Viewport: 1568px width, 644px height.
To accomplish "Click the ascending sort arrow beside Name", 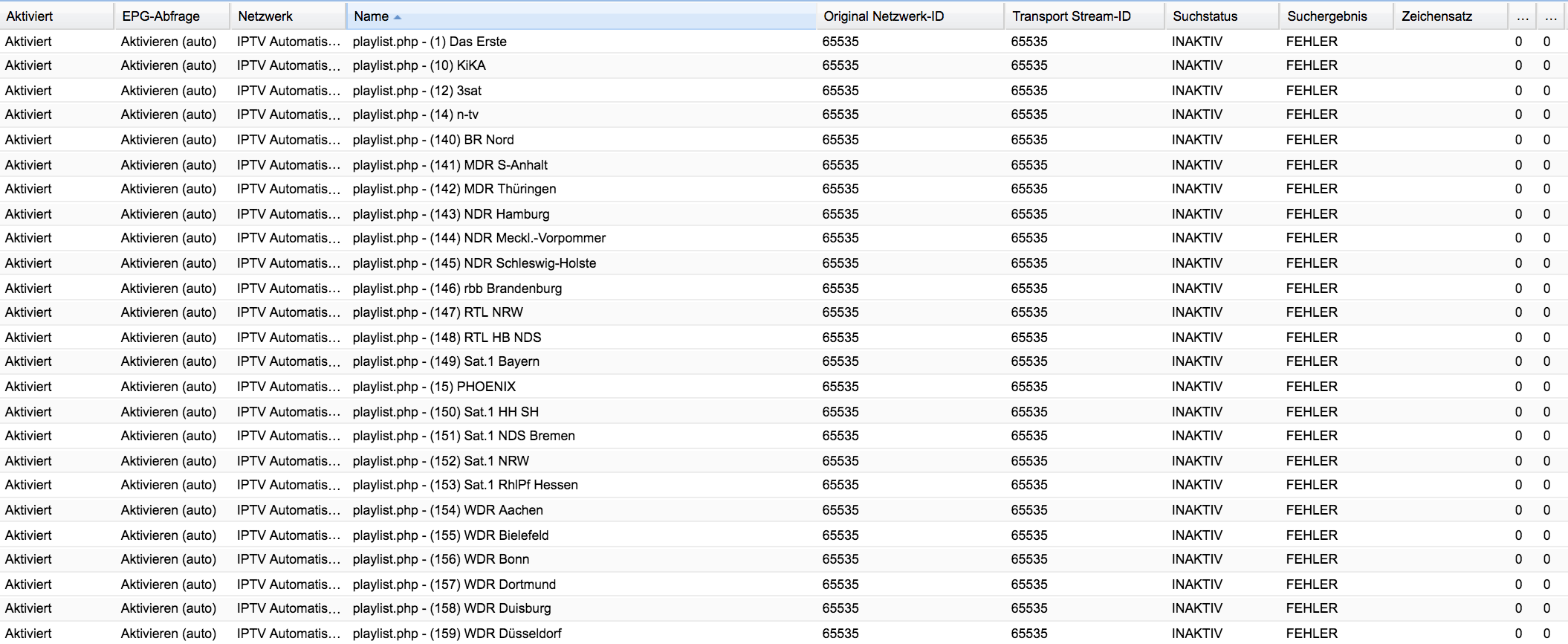I will pyautogui.click(x=398, y=16).
